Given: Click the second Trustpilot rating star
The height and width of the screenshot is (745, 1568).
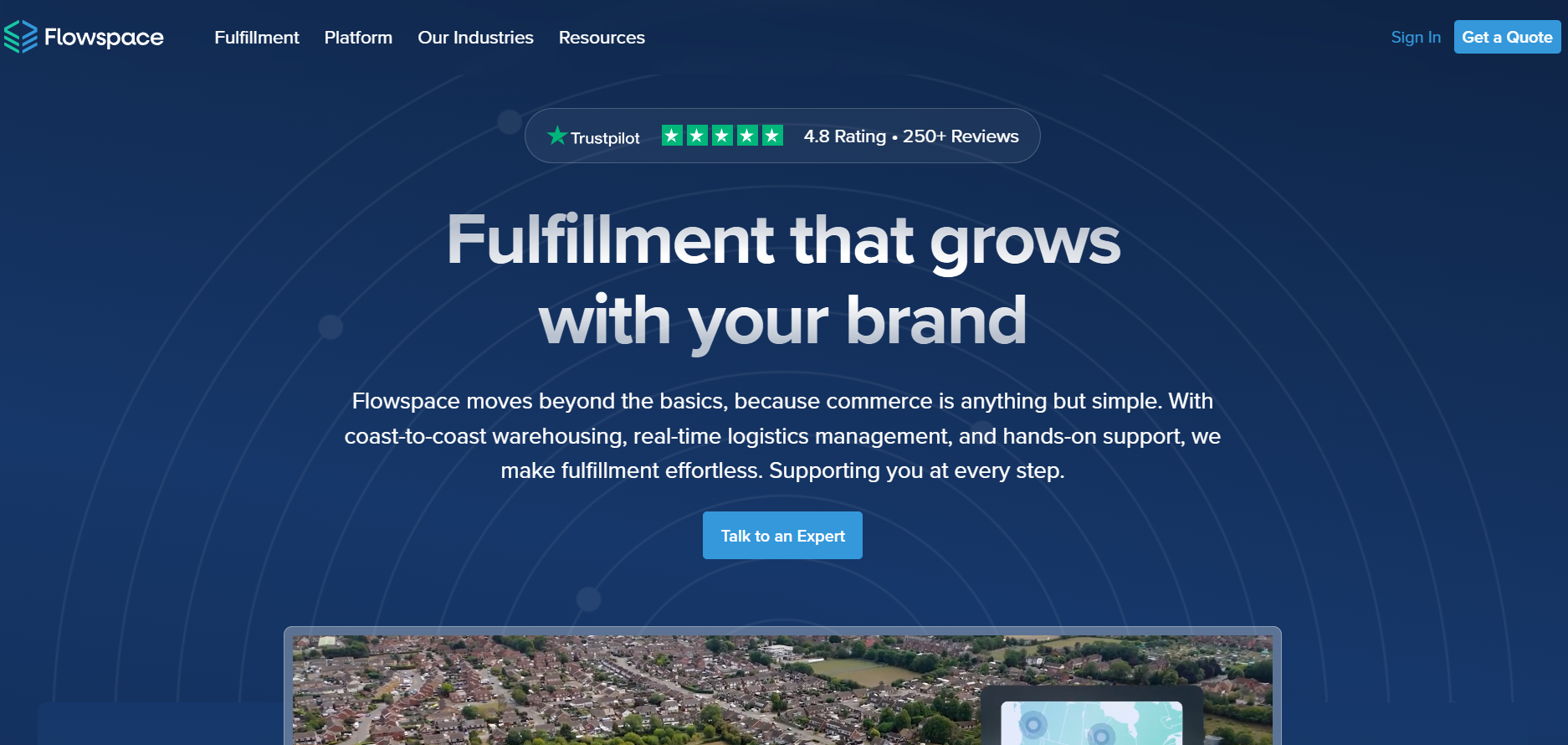Looking at the screenshot, I should 697,135.
